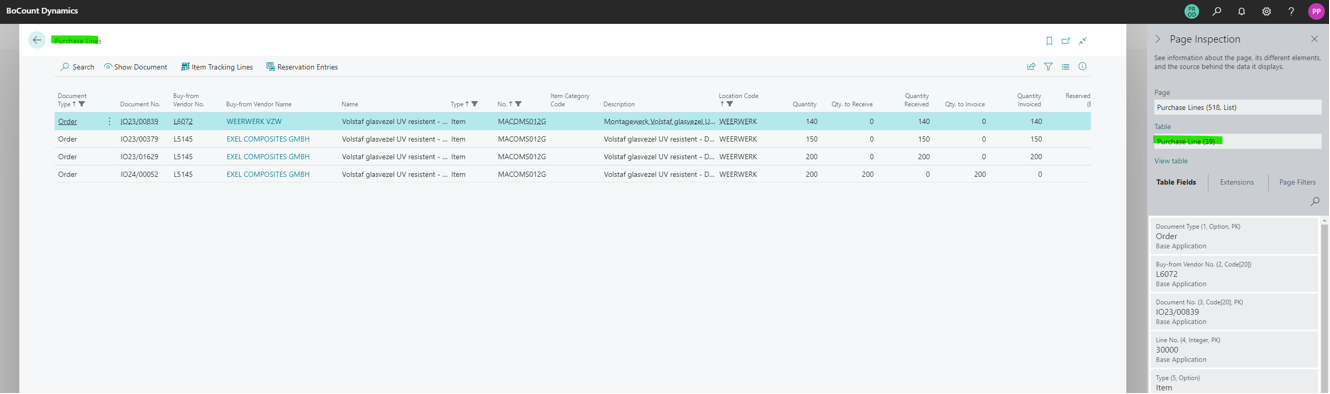Search within the Table Fields list
The width and height of the screenshot is (1330, 394).
pos(1315,202)
